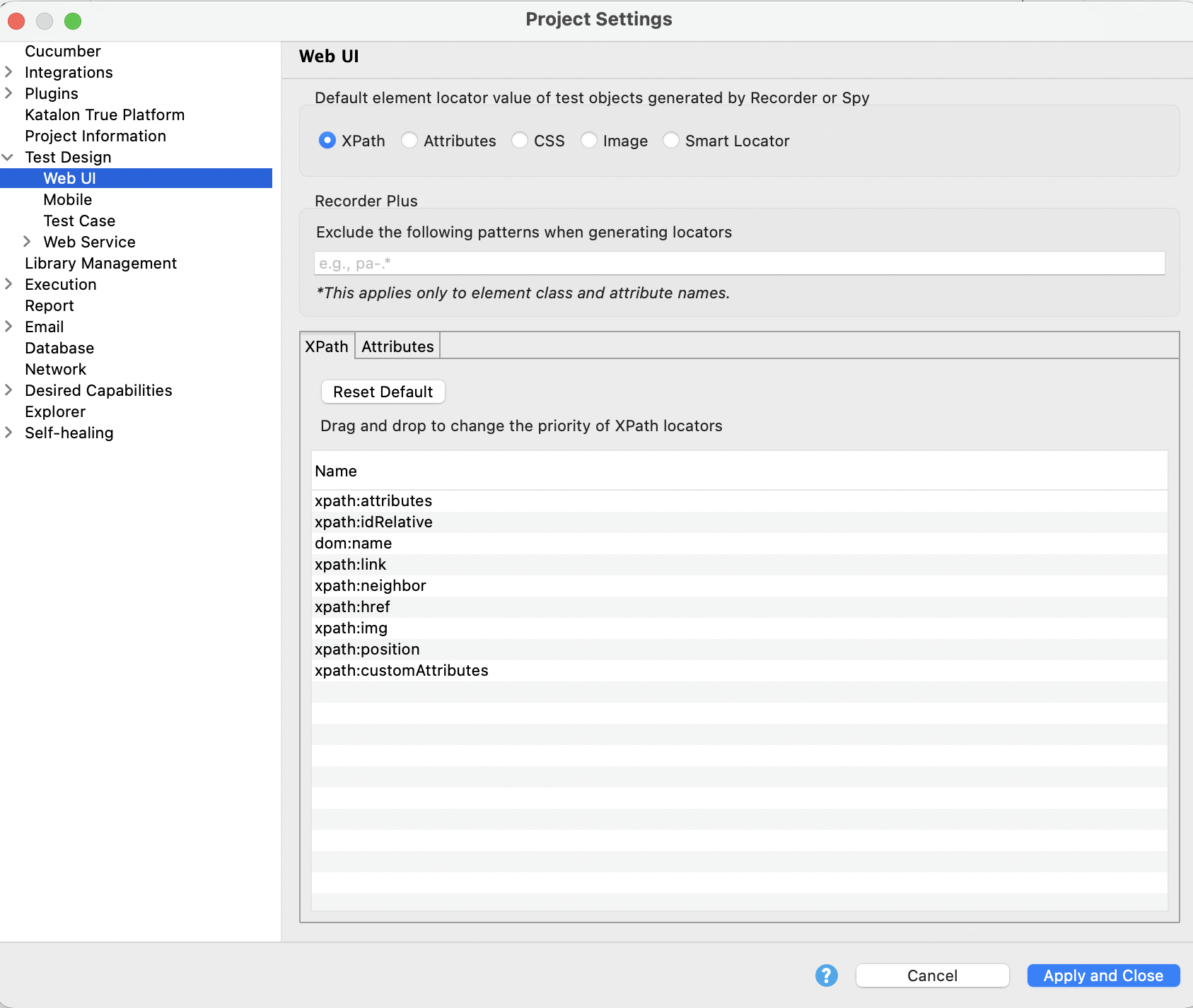Select Explorer in the settings tree
The image size is (1193, 1008).
(x=55, y=411)
